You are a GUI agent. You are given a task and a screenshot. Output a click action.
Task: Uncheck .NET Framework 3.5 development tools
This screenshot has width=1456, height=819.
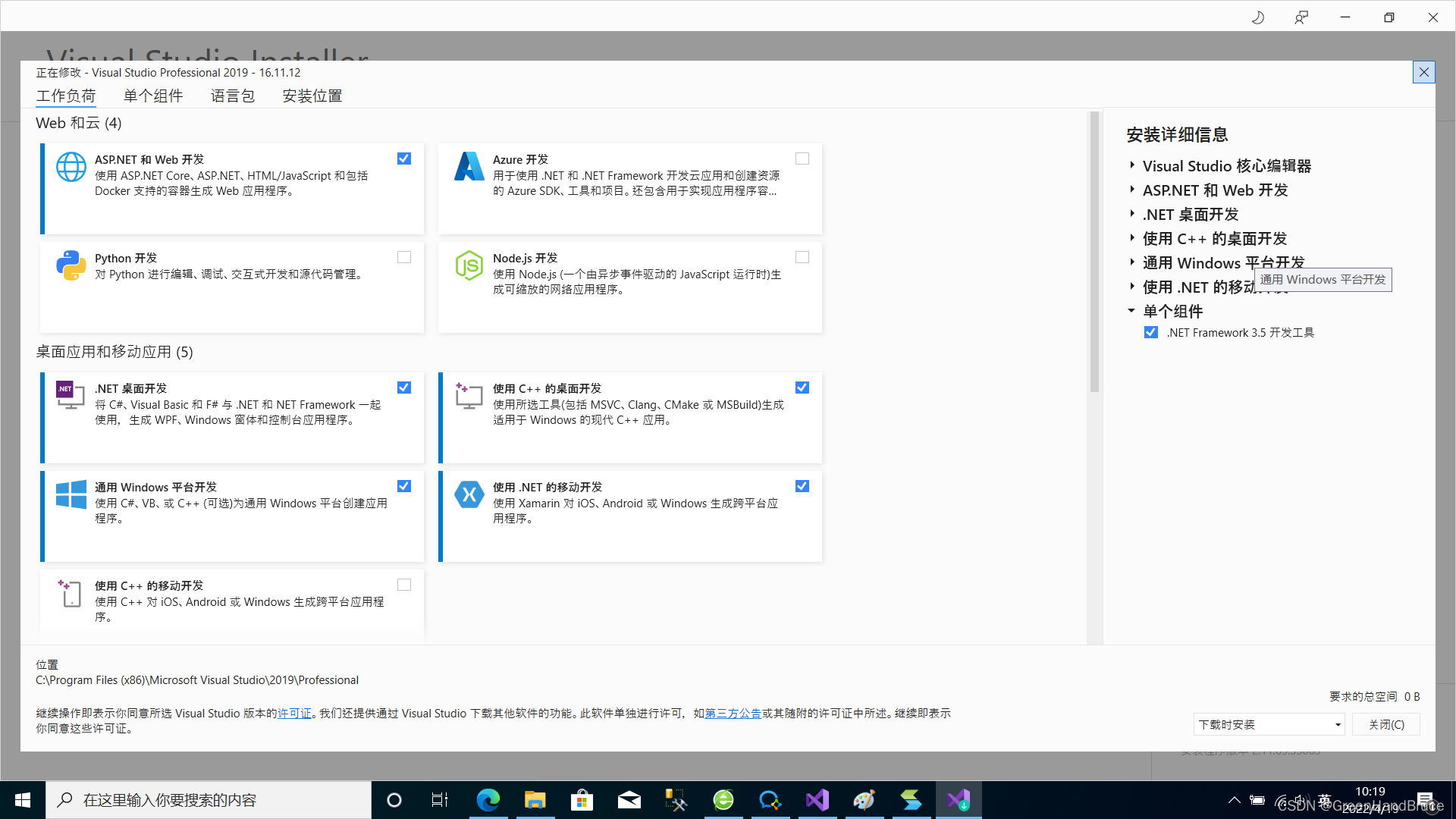[x=1151, y=332]
